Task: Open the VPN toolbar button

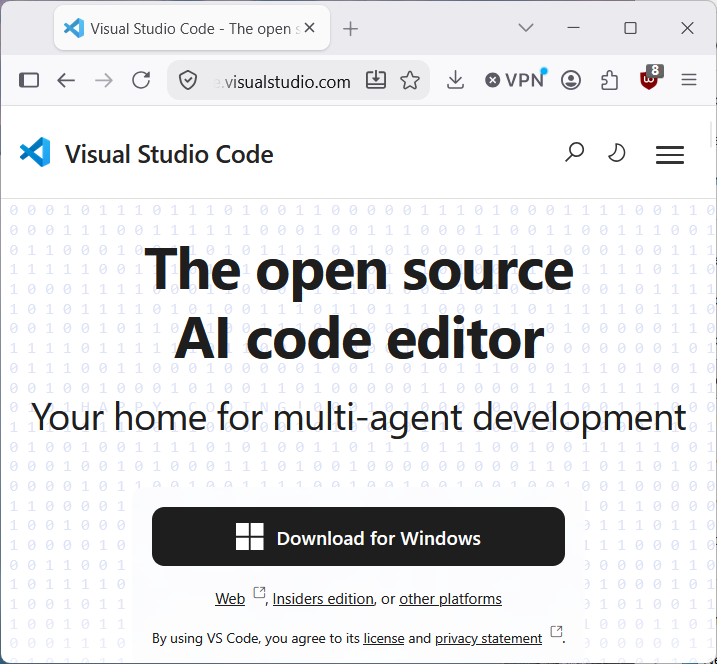Action: (515, 80)
